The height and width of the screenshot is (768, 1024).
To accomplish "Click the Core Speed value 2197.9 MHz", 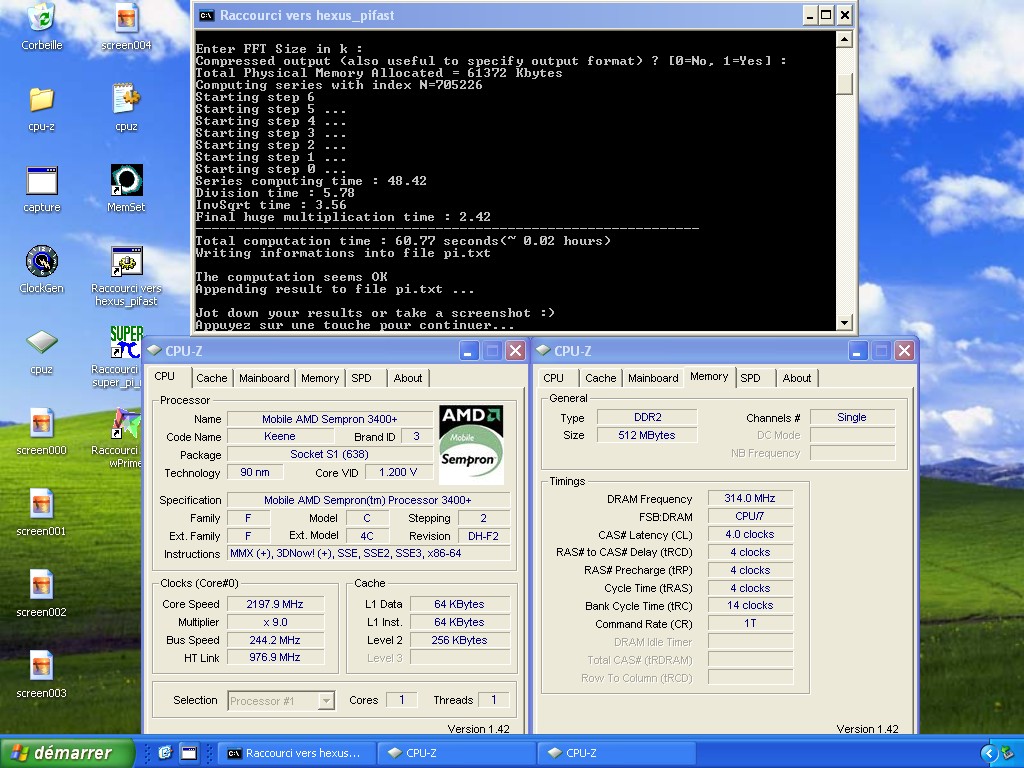I will coord(275,604).
